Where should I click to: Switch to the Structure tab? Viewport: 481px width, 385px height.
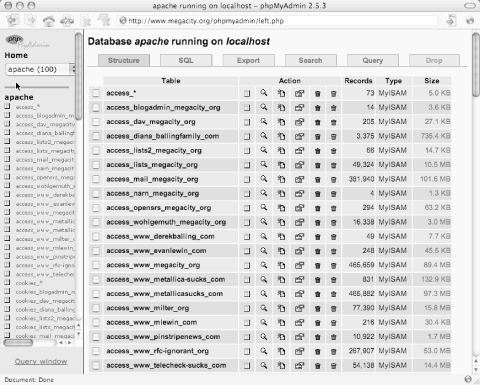[x=124, y=60]
